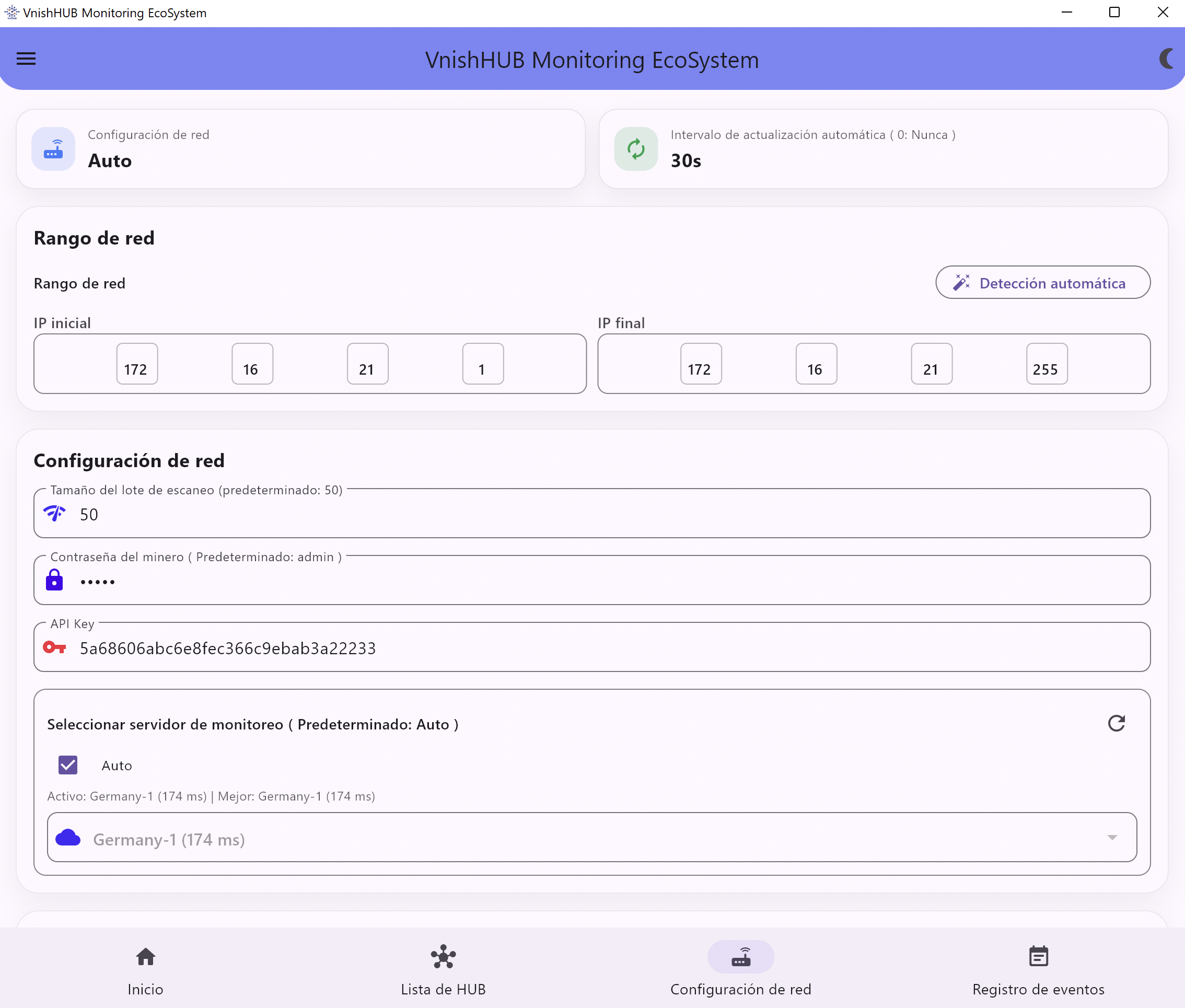1185x1008 pixels.
Task: Edit first octet 172 of IP inicial
Action: (137, 364)
